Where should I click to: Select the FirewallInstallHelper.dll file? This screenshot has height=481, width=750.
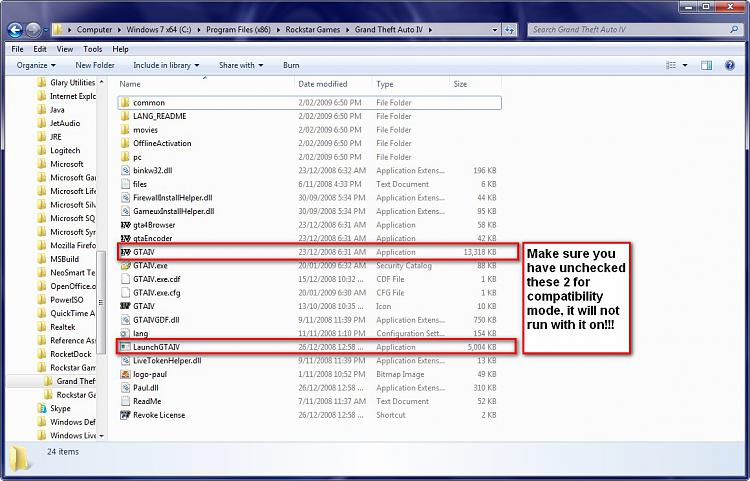click(x=309, y=197)
